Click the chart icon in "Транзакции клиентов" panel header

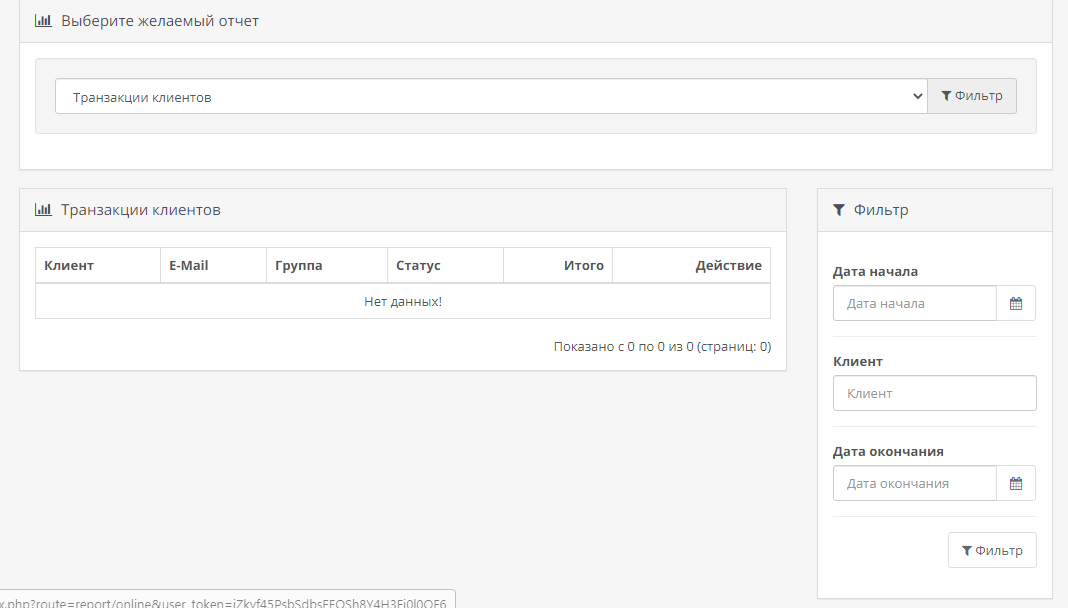click(43, 210)
